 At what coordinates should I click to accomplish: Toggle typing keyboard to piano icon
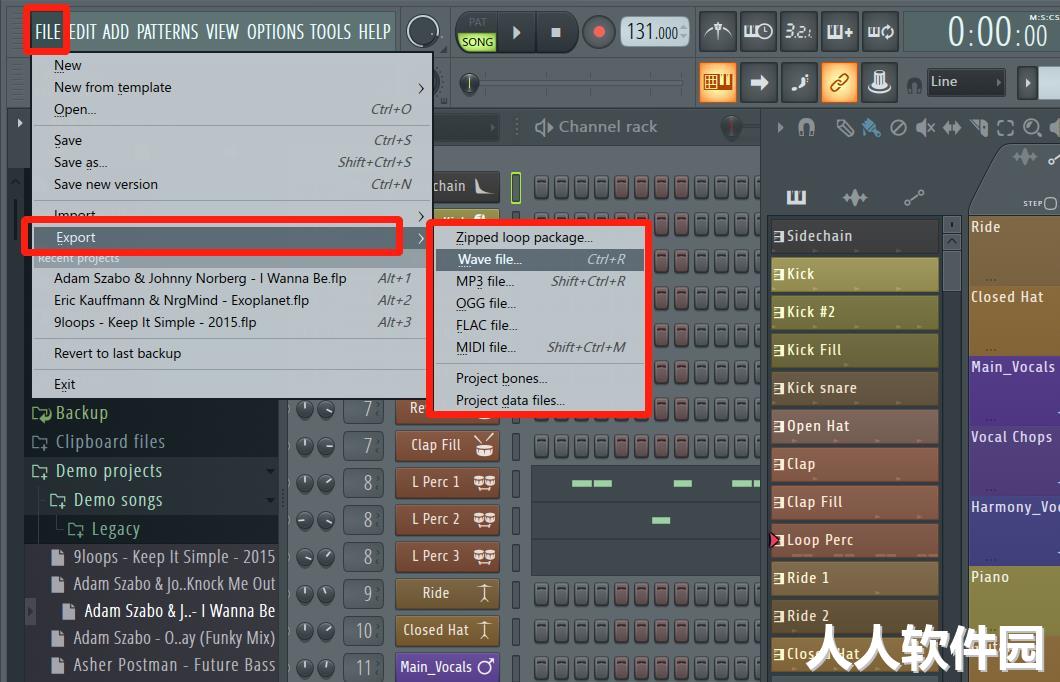[717, 82]
